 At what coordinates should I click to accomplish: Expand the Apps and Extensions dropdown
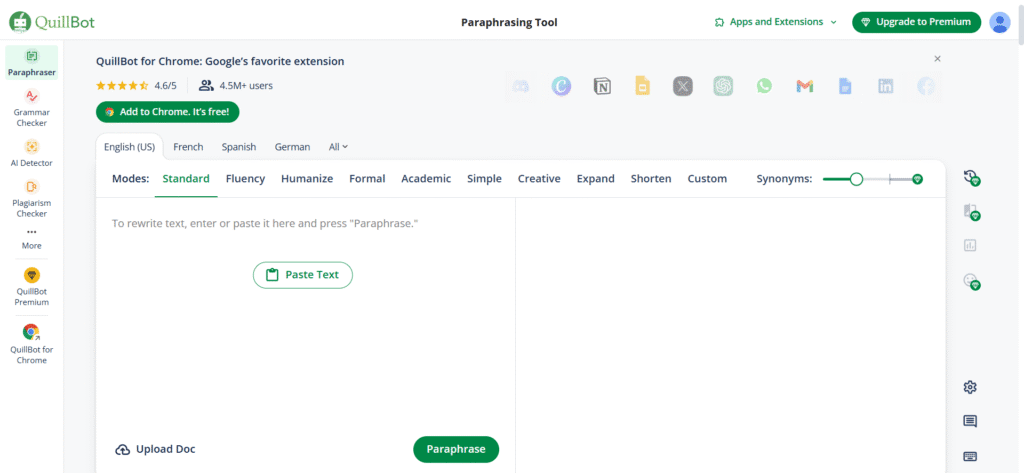click(x=776, y=22)
